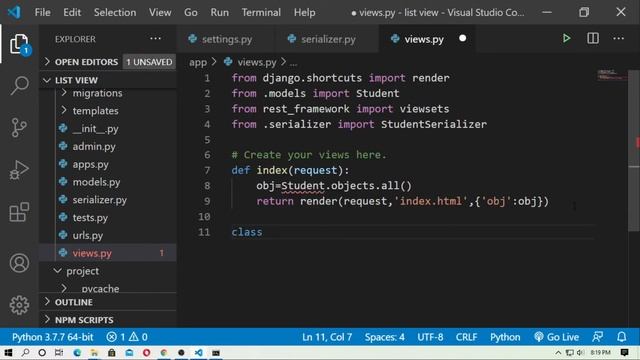Select Python 3.7.7 64-bit interpreter

pos(52,337)
